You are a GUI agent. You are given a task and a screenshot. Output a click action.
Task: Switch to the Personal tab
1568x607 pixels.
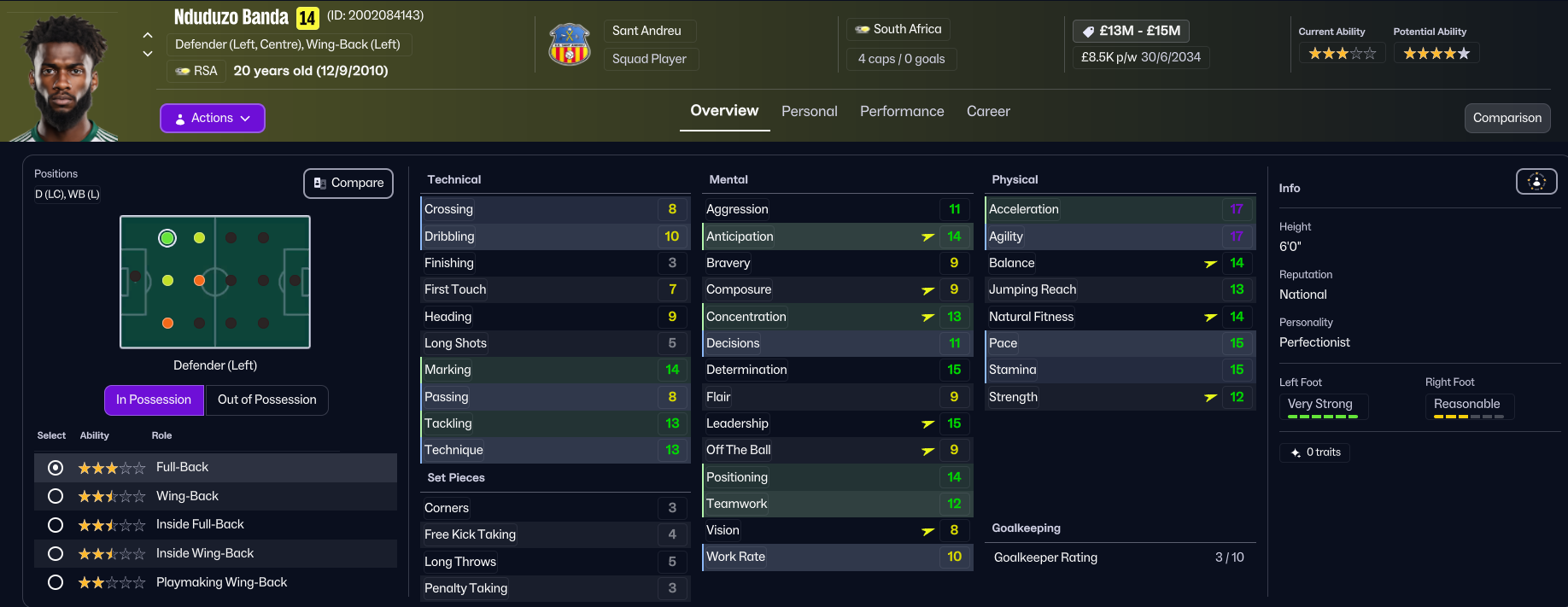coord(809,112)
